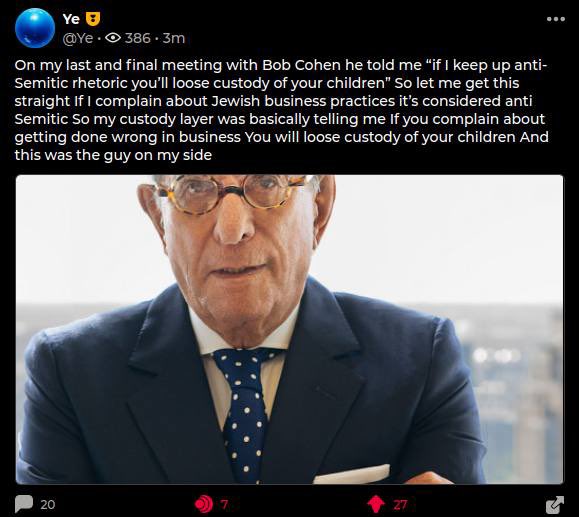Click the share icon at bottom right
The image size is (579, 517).
(x=555, y=504)
